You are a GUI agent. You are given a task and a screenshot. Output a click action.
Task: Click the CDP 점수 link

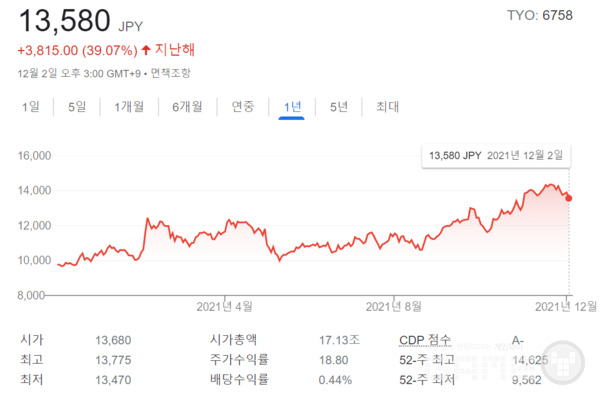click(424, 340)
